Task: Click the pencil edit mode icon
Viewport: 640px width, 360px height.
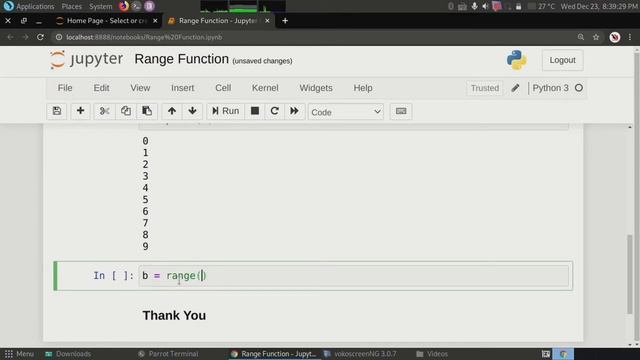Action: (x=515, y=88)
